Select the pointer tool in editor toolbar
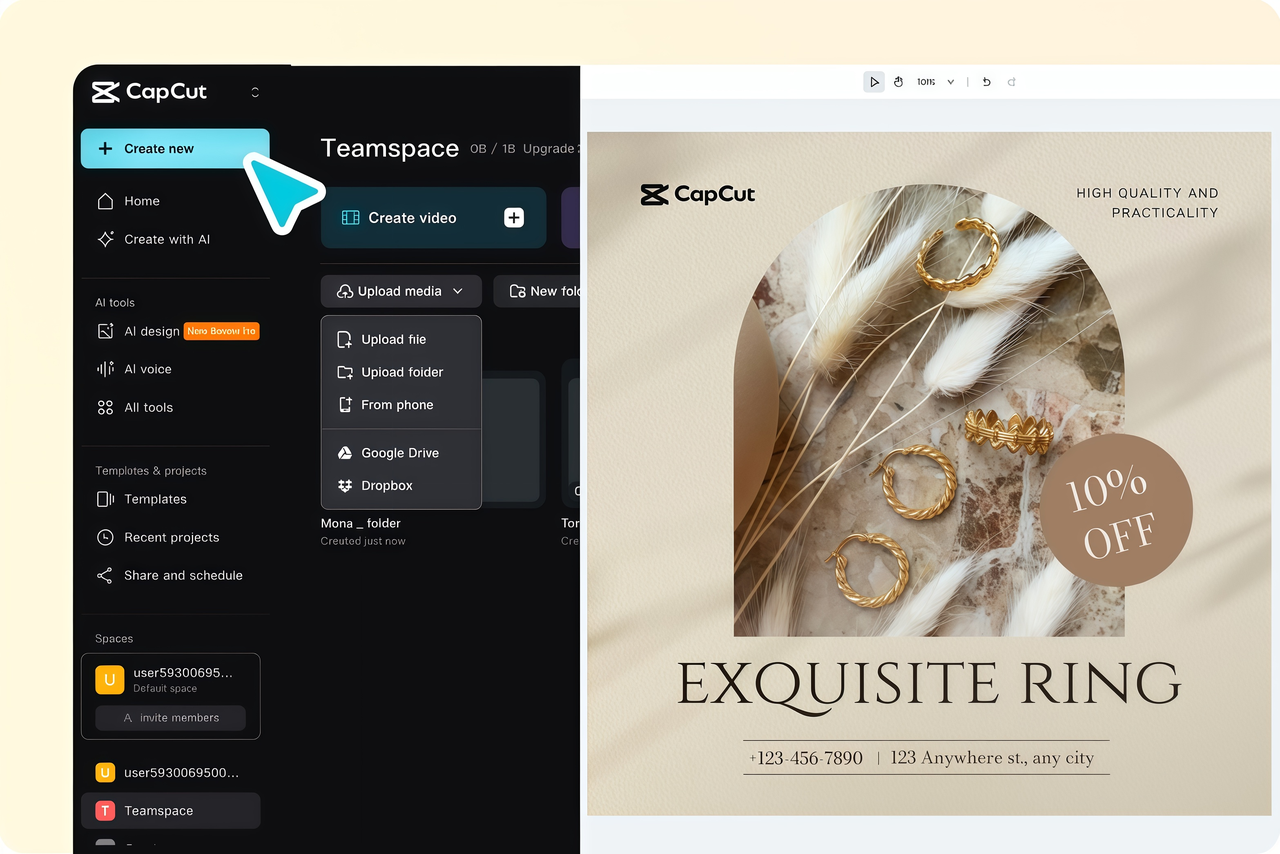 (874, 82)
